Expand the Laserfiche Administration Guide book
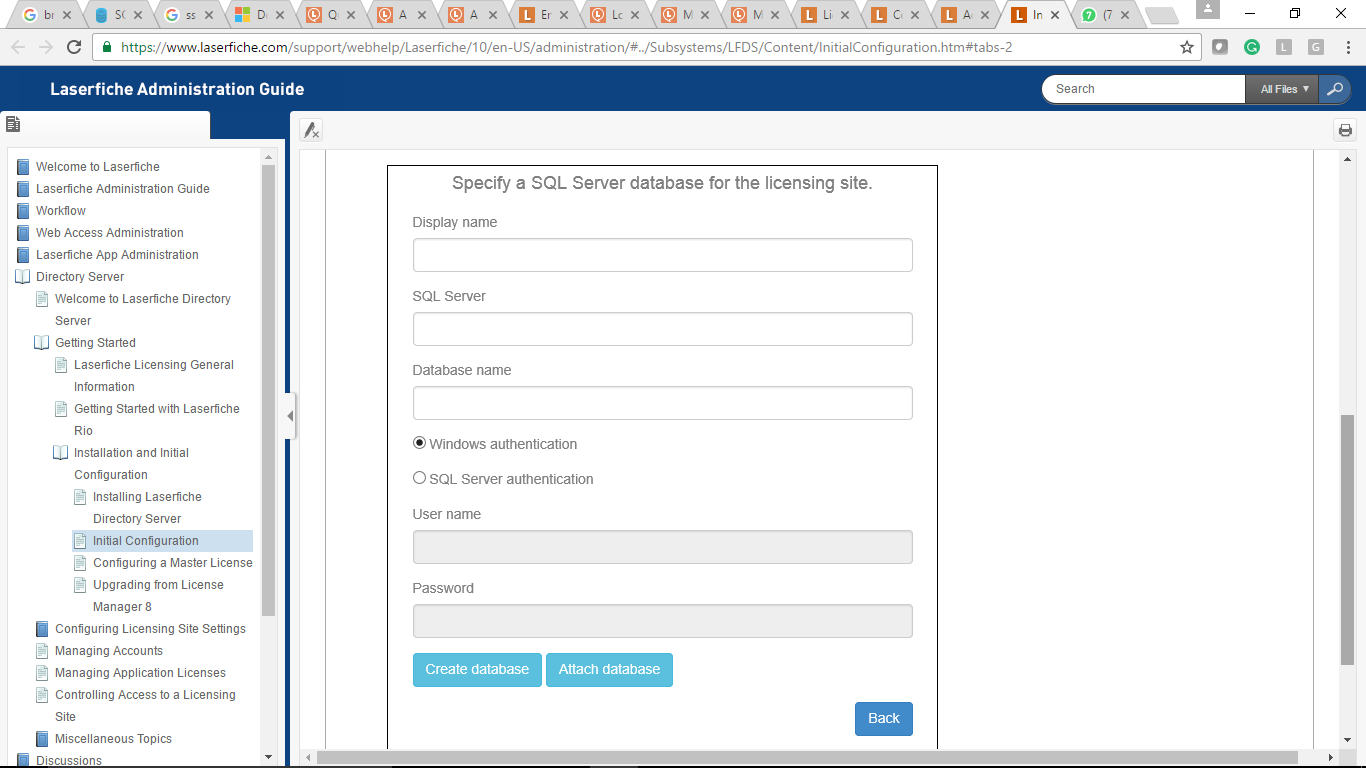 coord(23,189)
